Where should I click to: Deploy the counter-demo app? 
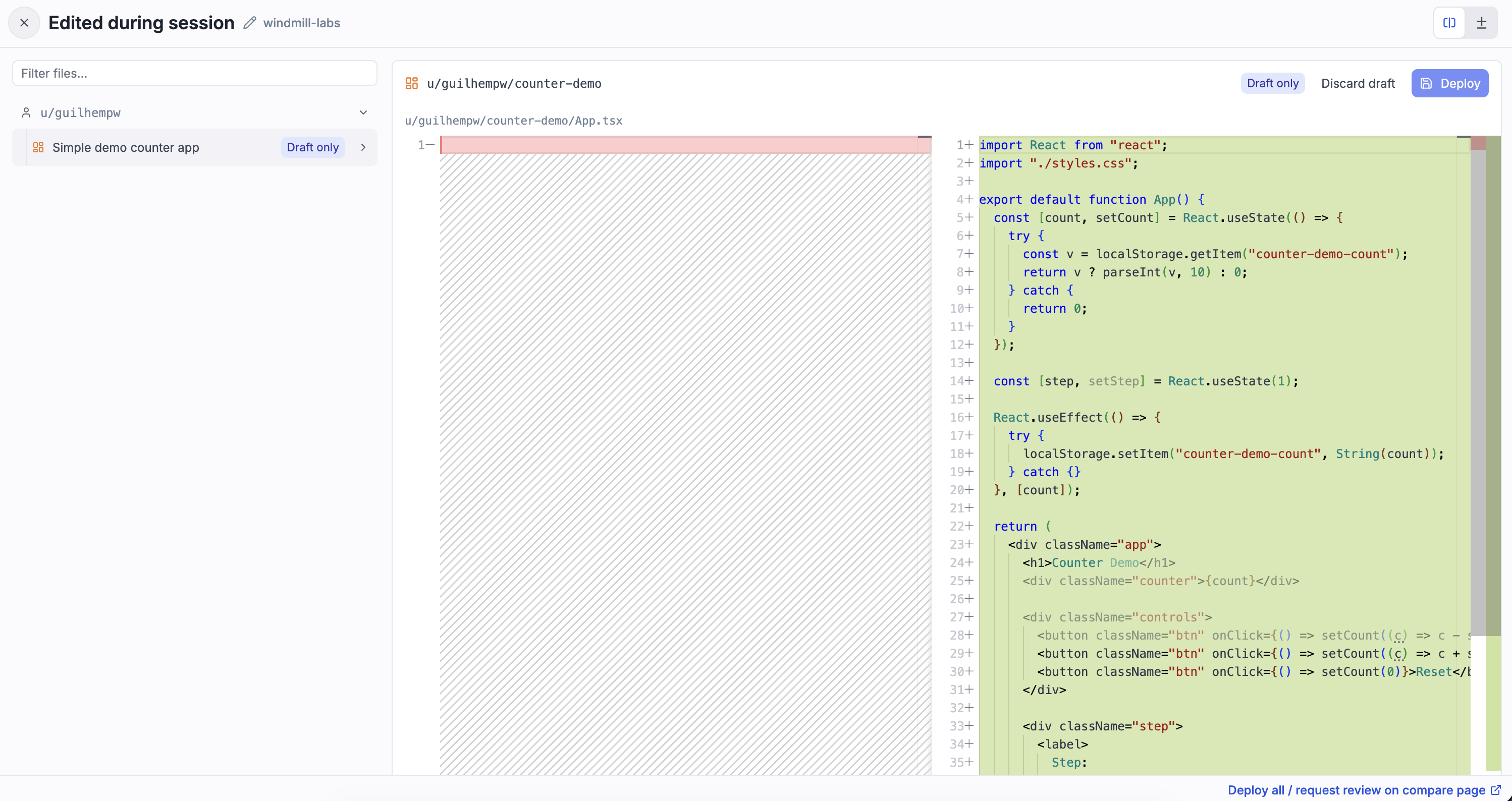pos(1450,83)
